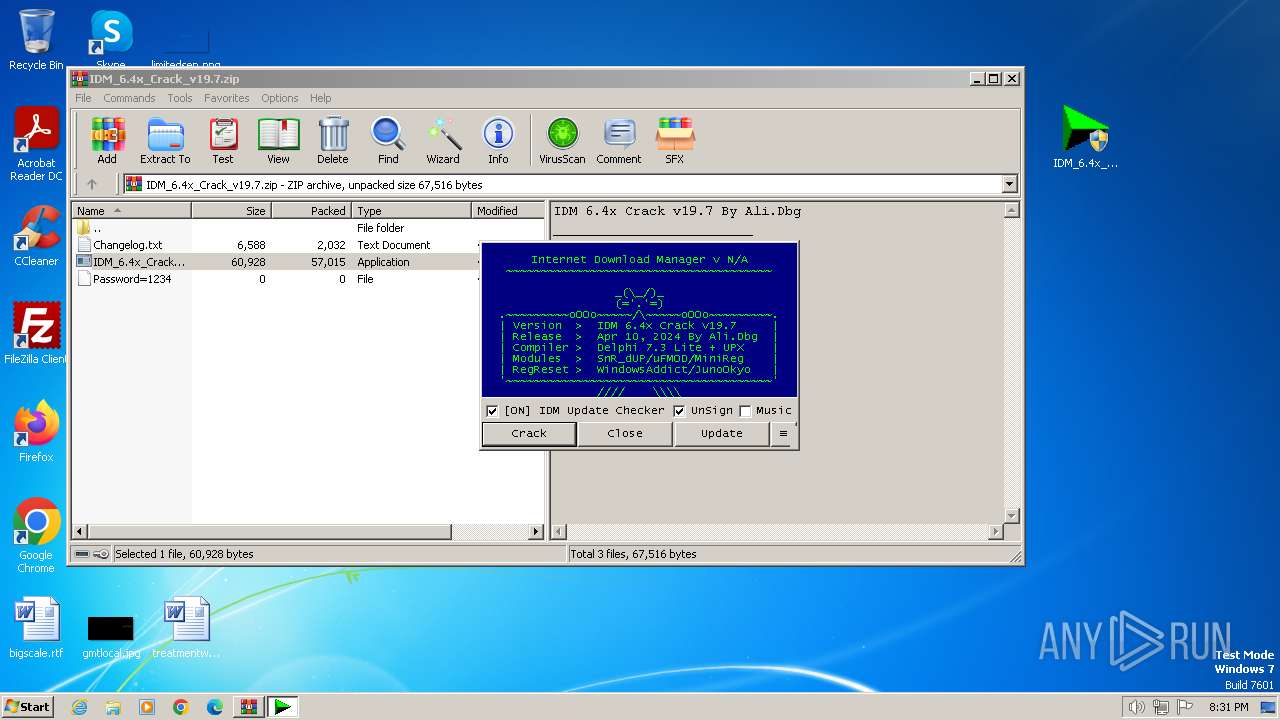
Task: Sort file list by Name column
Action: (131, 211)
